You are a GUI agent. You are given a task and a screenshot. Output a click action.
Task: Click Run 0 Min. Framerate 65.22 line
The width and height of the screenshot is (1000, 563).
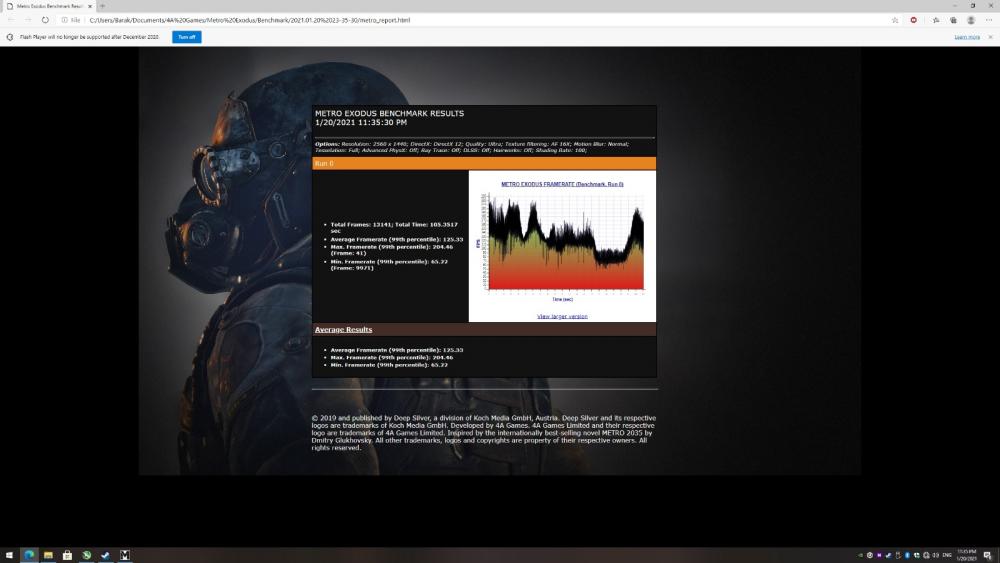pos(389,265)
